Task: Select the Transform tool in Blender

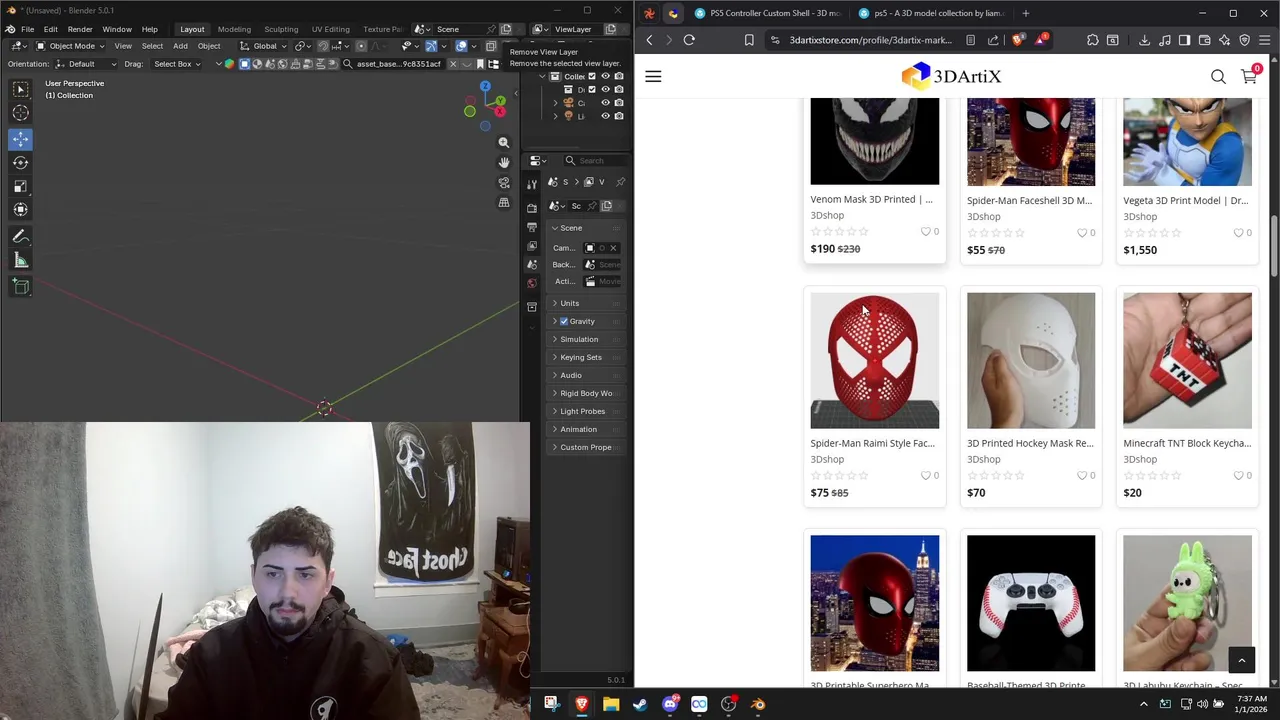Action: pyautogui.click(x=20, y=209)
